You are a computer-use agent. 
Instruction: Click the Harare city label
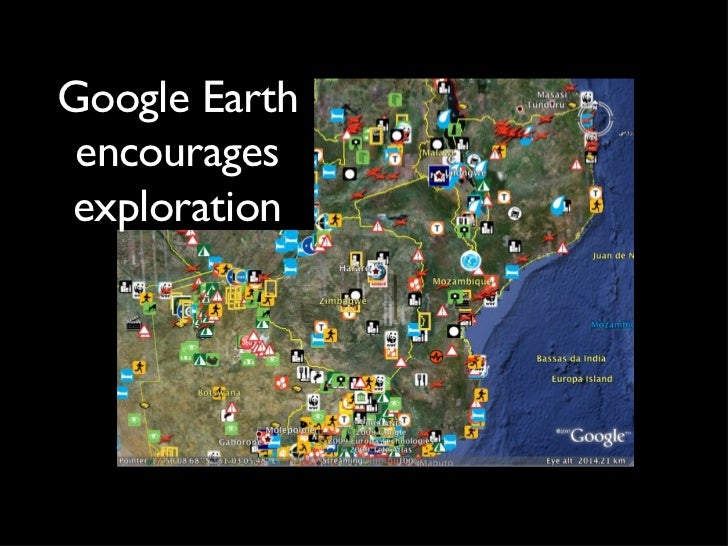[x=353, y=268]
